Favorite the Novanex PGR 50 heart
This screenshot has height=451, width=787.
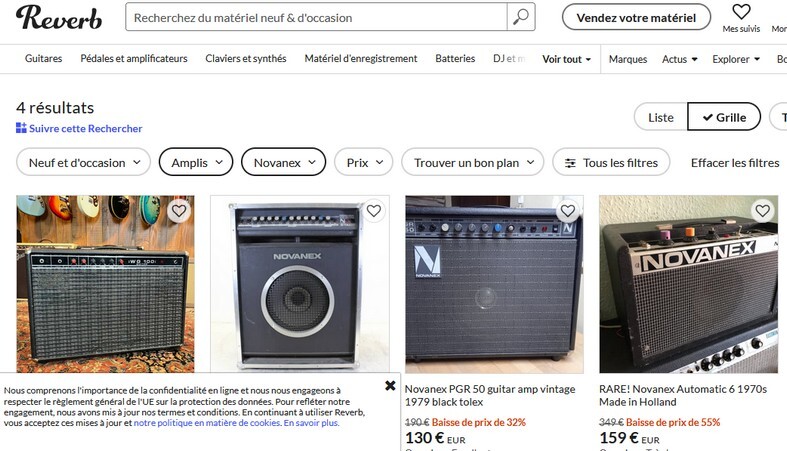567,211
